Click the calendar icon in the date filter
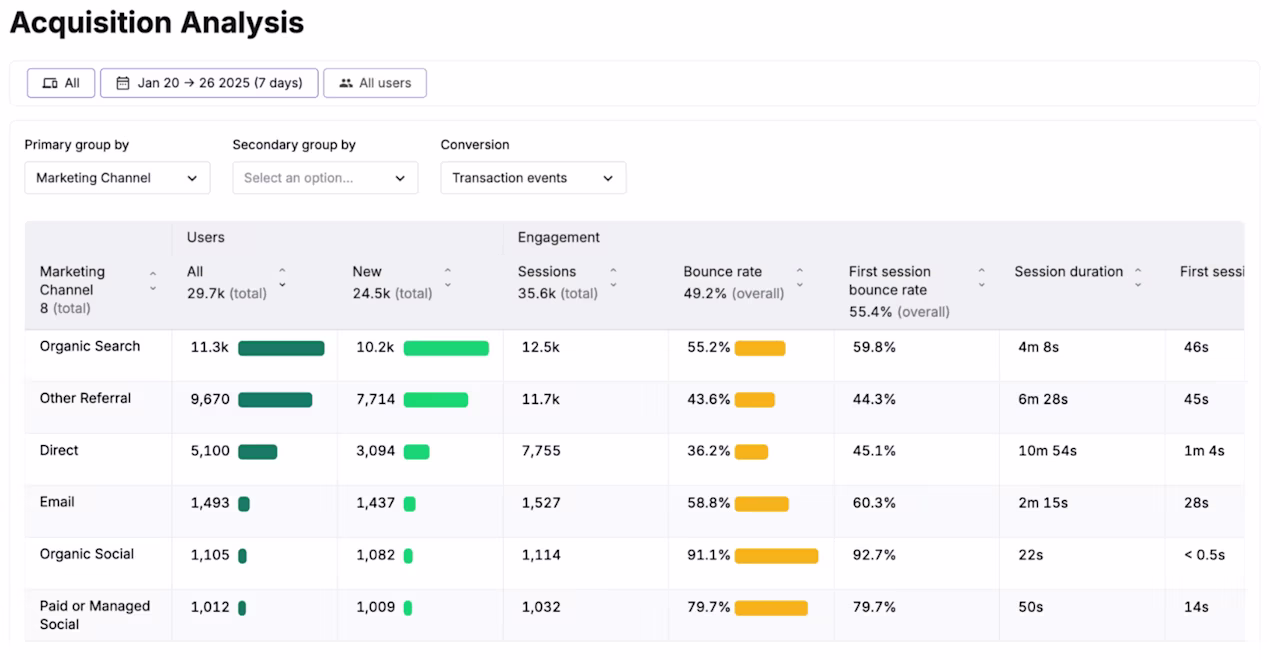 (123, 83)
